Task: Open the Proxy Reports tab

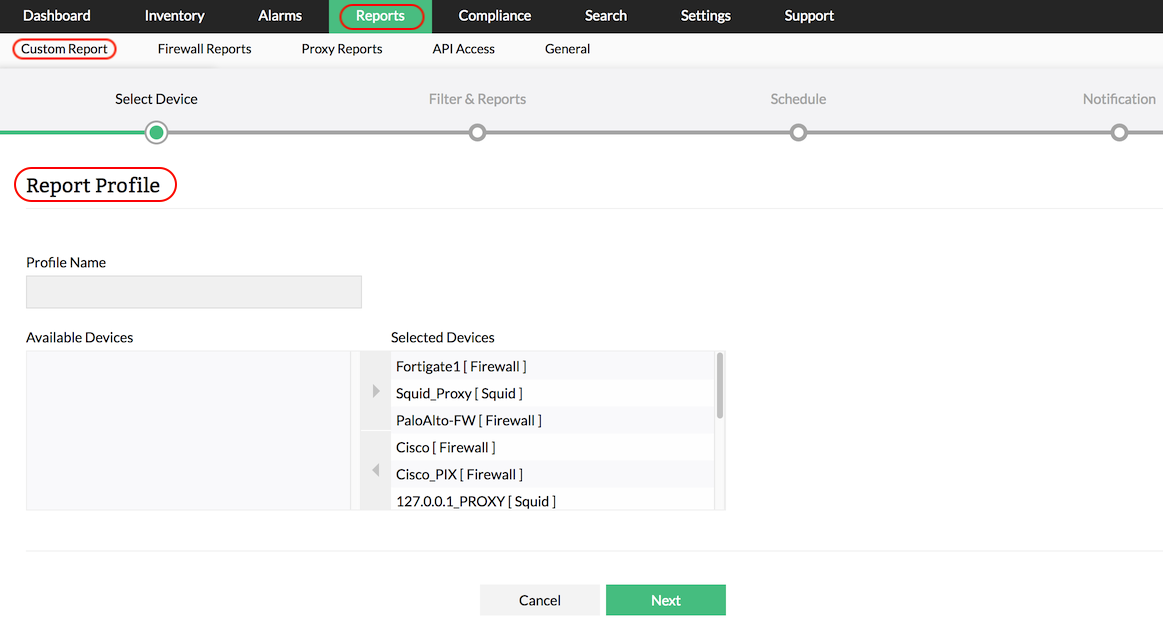Action: pos(341,48)
